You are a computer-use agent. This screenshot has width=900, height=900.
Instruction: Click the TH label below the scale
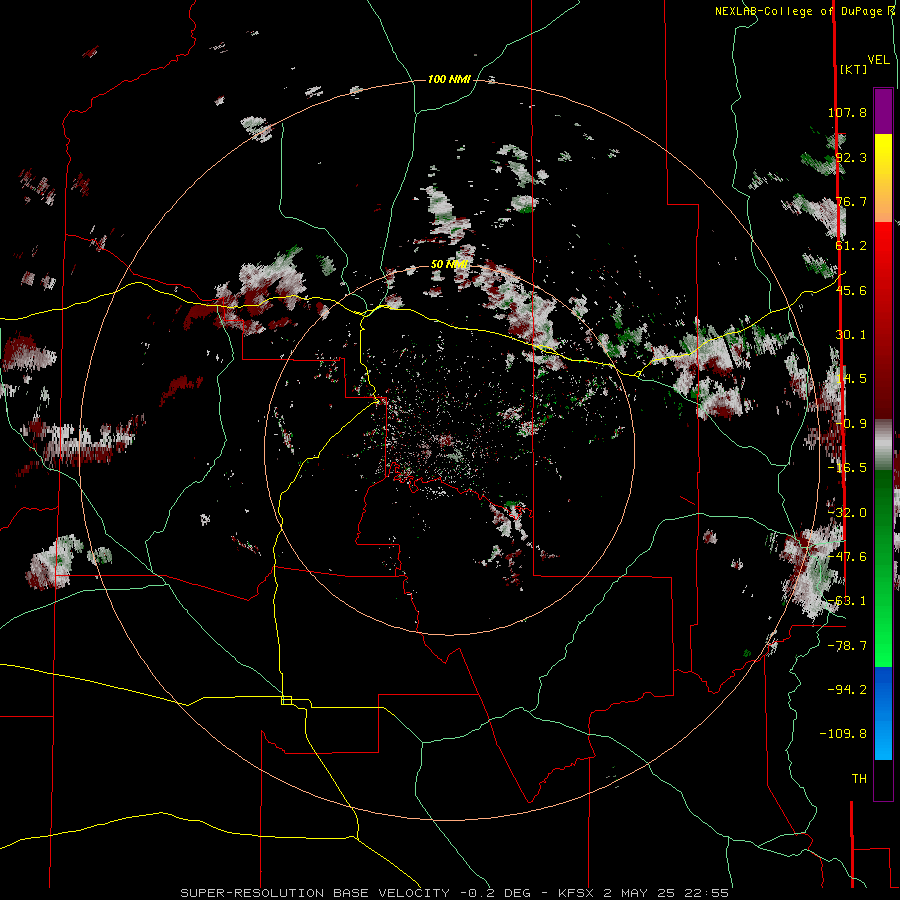click(859, 779)
